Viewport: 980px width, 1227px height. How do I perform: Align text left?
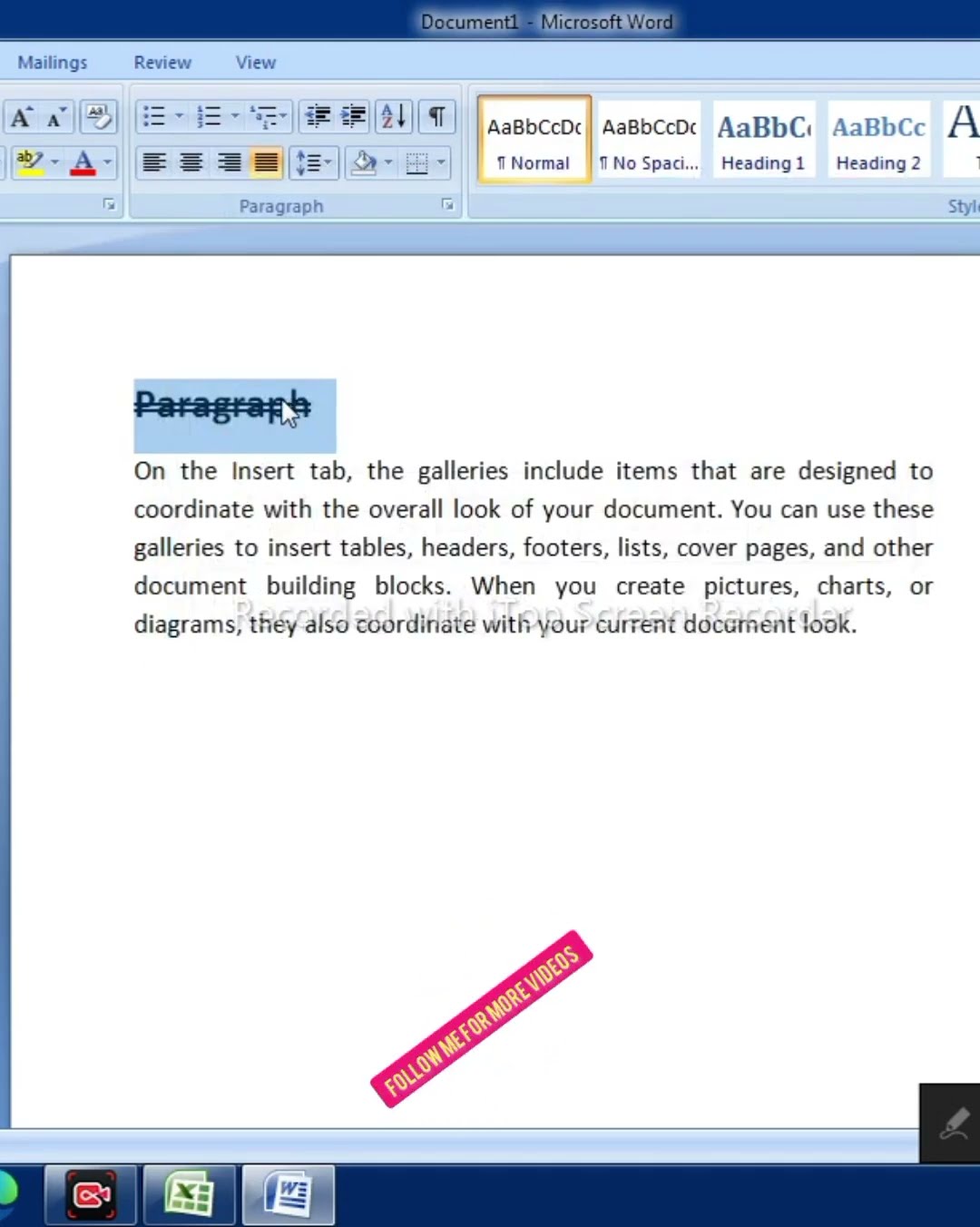click(x=154, y=162)
